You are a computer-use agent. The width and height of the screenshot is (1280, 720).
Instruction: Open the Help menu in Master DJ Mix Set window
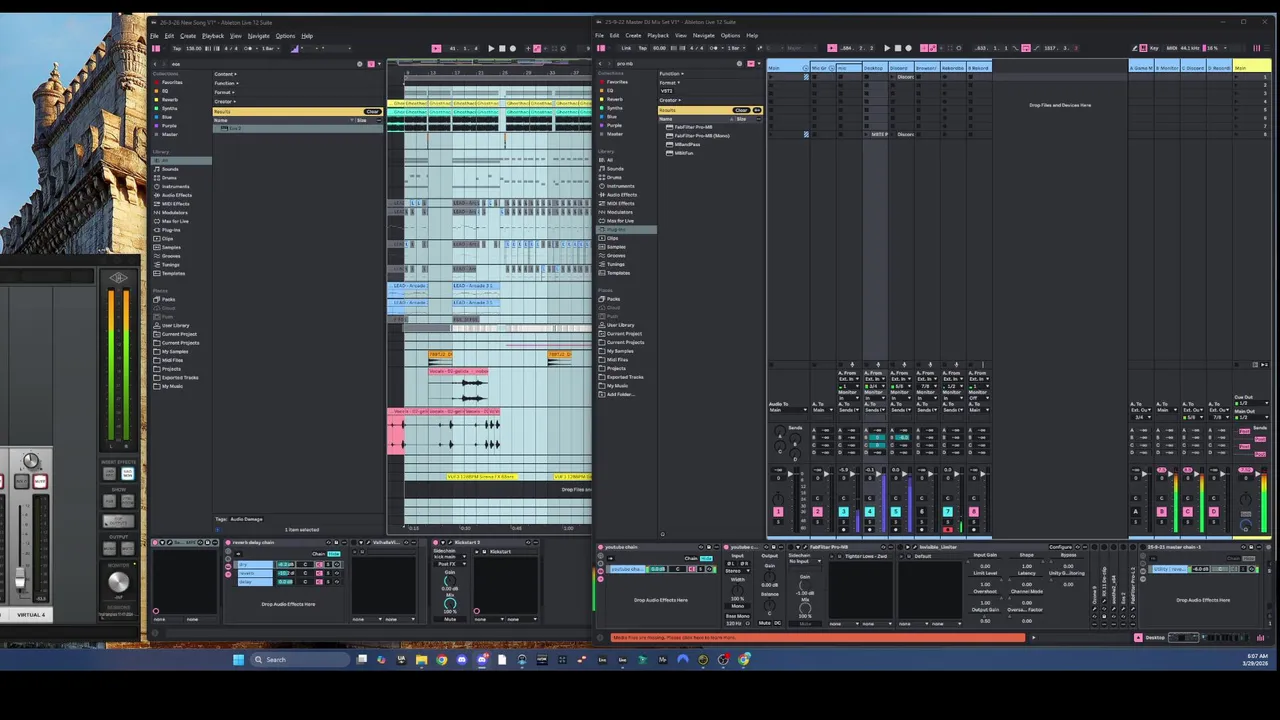752,36
